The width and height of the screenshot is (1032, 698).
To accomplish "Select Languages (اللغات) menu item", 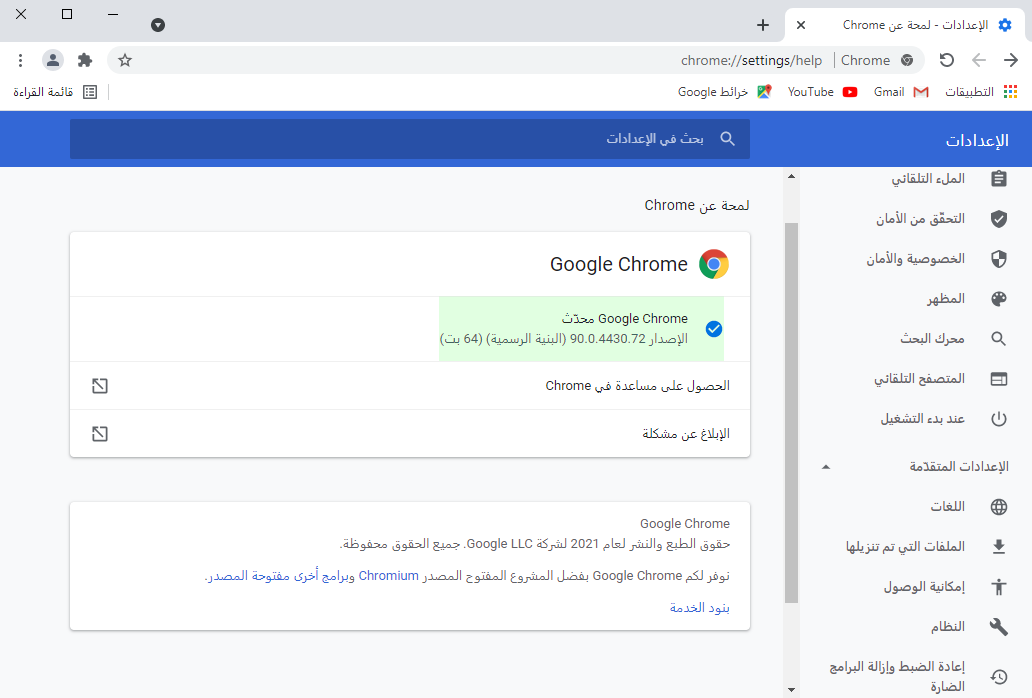I will tap(948, 507).
